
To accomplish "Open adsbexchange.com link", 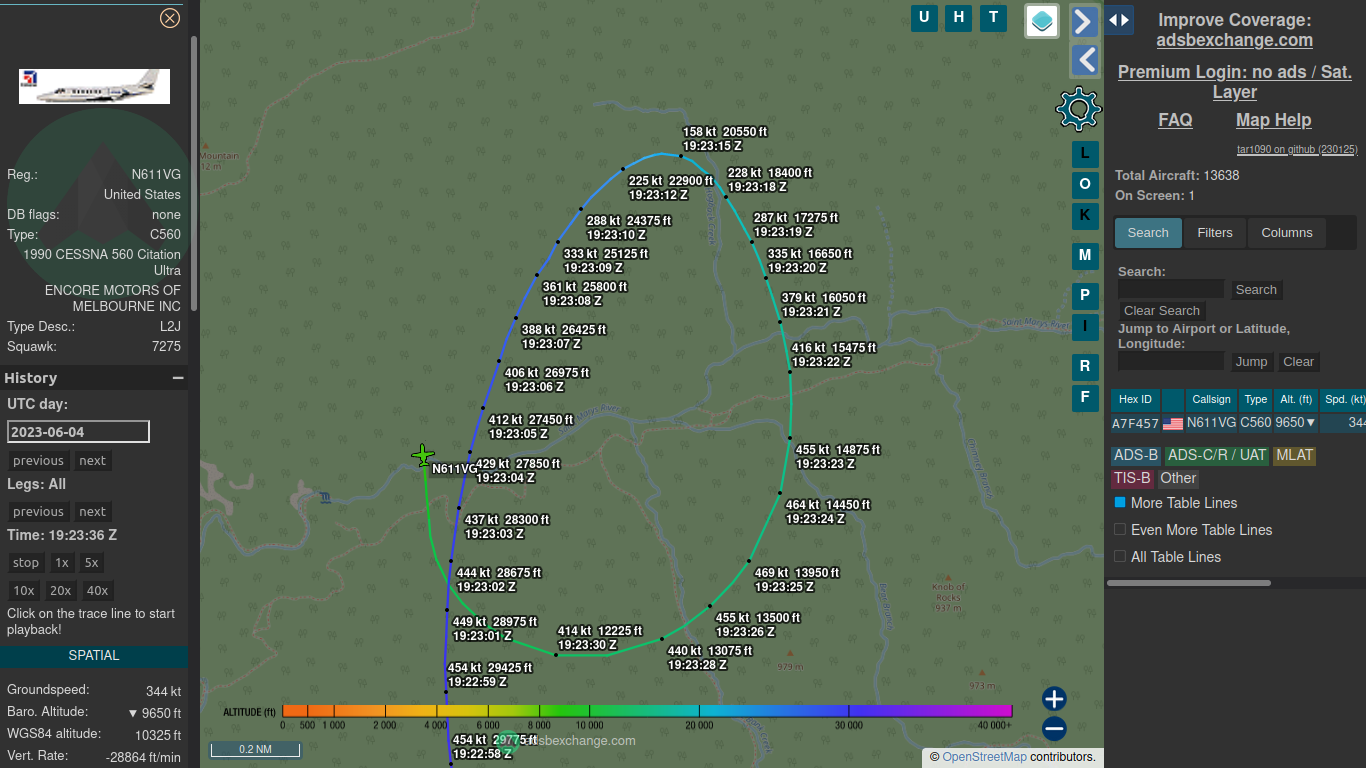I will click(x=1234, y=40).
